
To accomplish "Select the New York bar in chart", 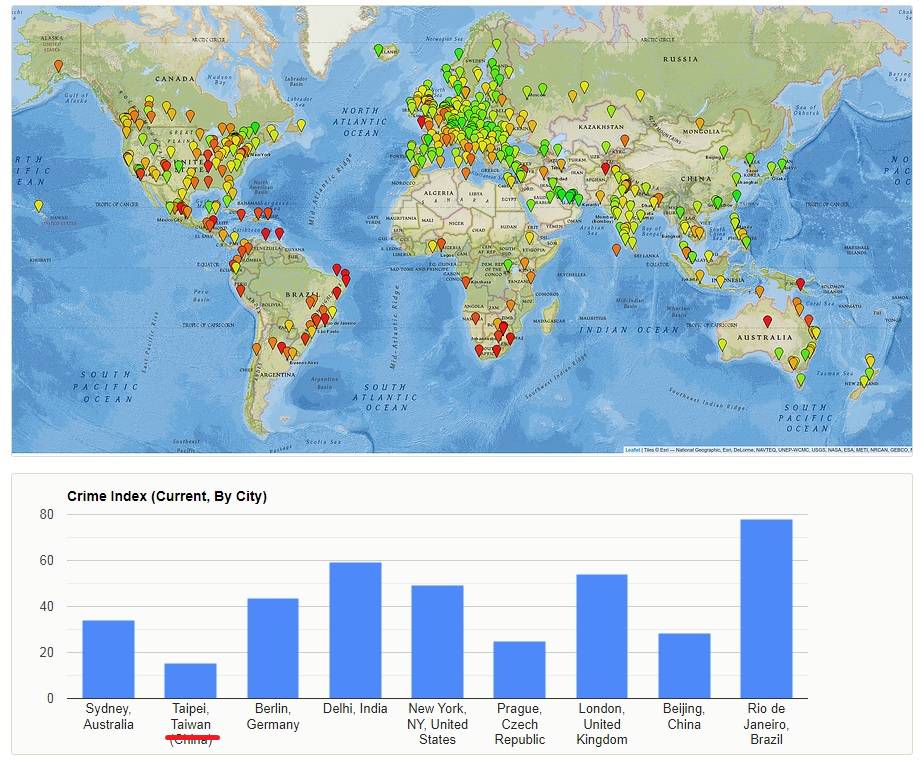I will click(437, 641).
